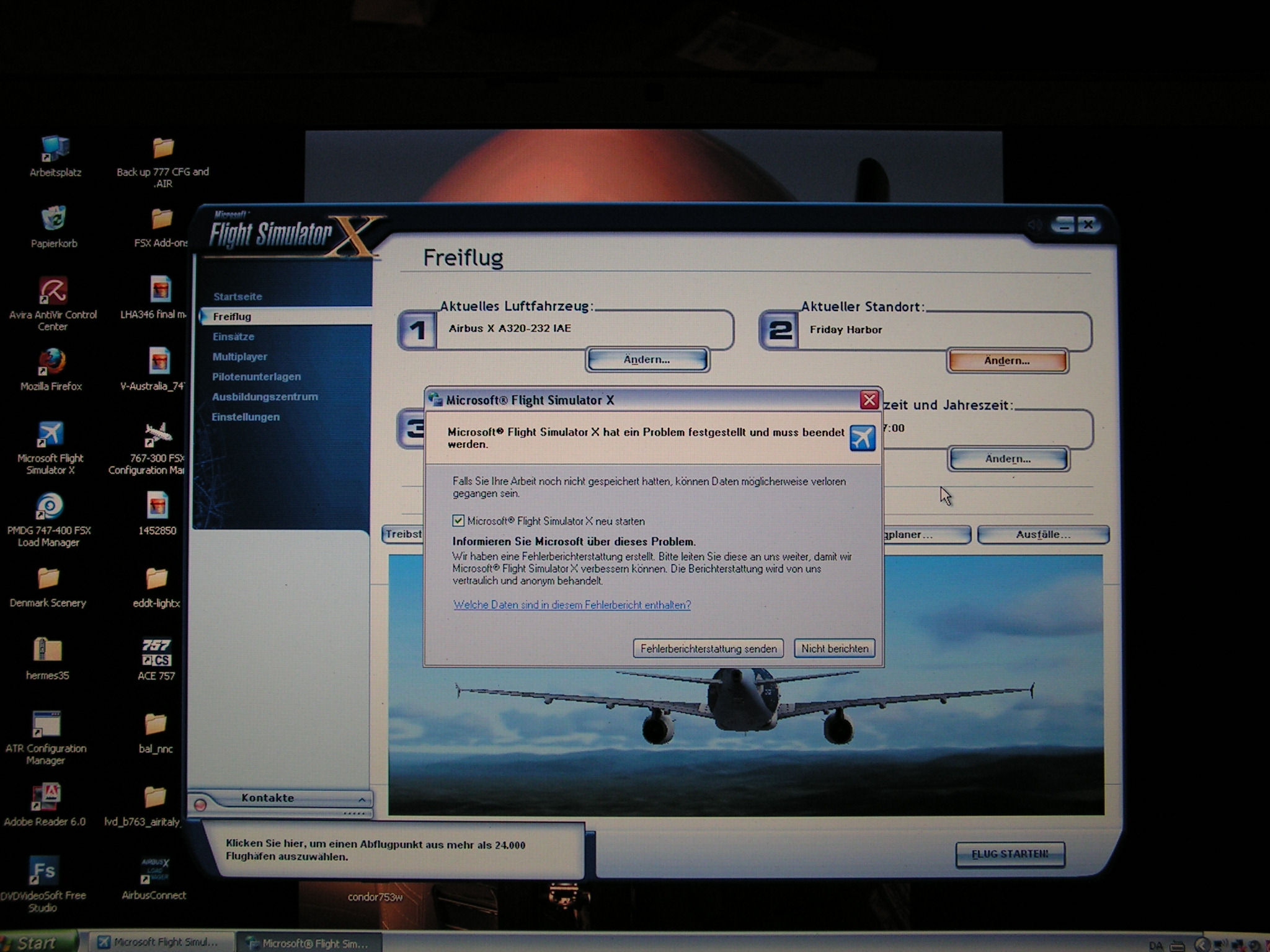1270x952 pixels.
Task: Open the LHA346 final archive icon
Action: 160,289
